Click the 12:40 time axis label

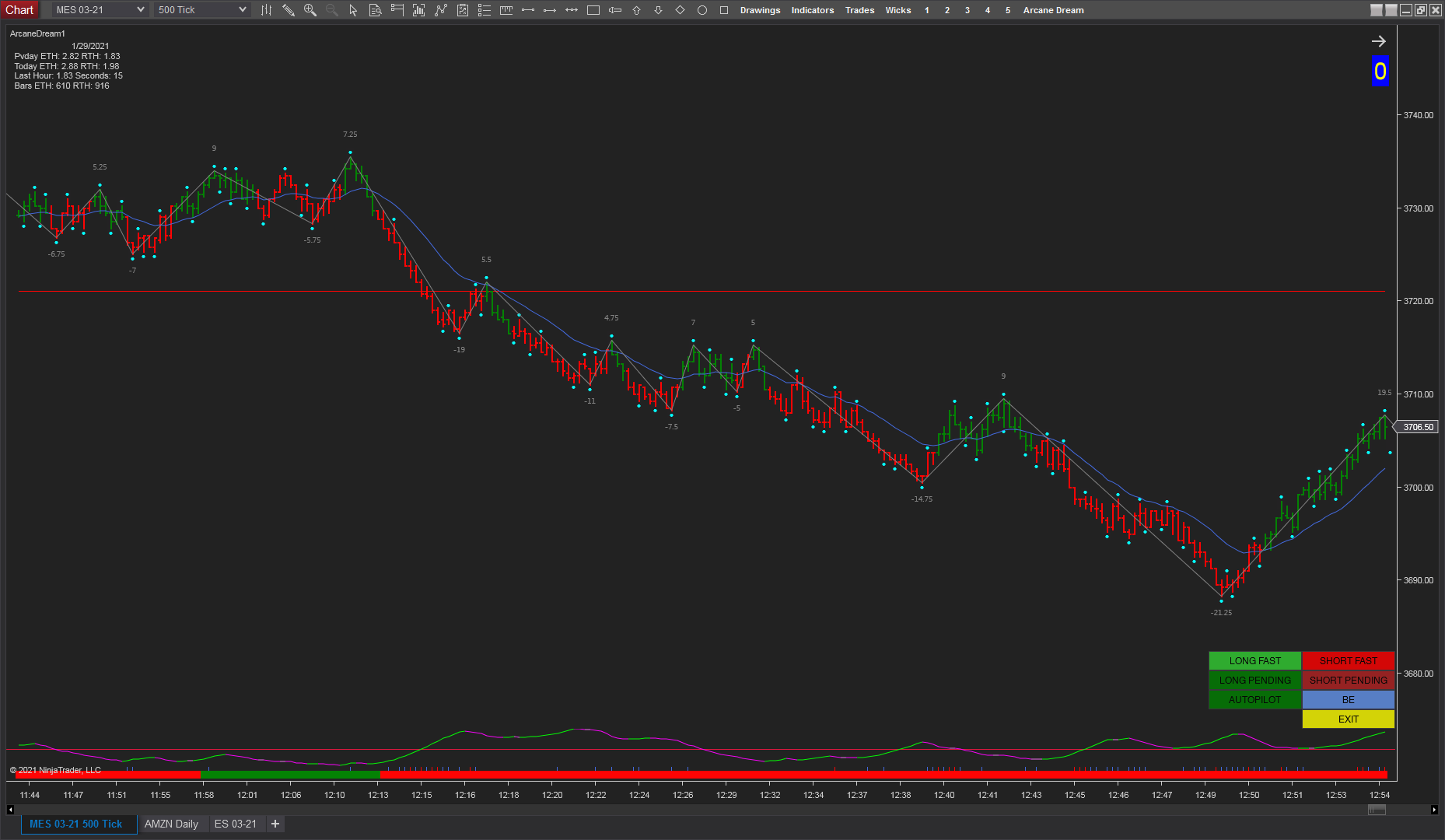coord(944,795)
